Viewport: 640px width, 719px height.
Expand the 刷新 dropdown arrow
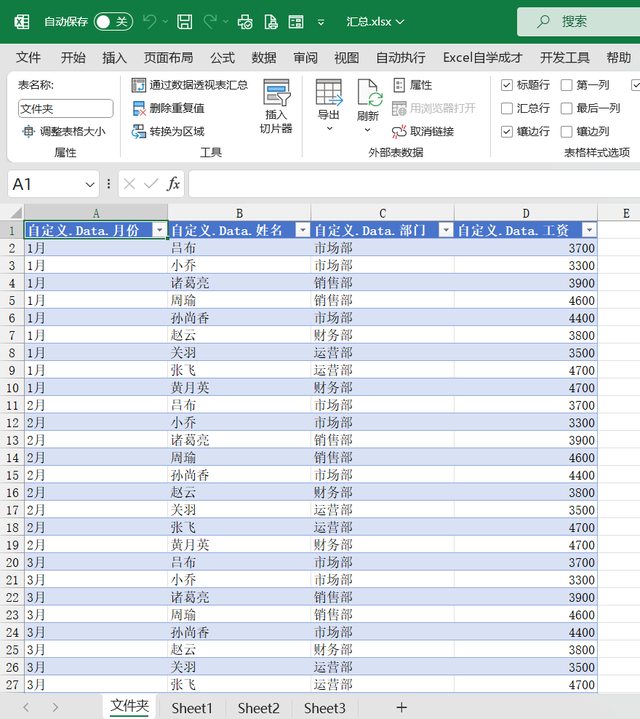(x=367, y=130)
